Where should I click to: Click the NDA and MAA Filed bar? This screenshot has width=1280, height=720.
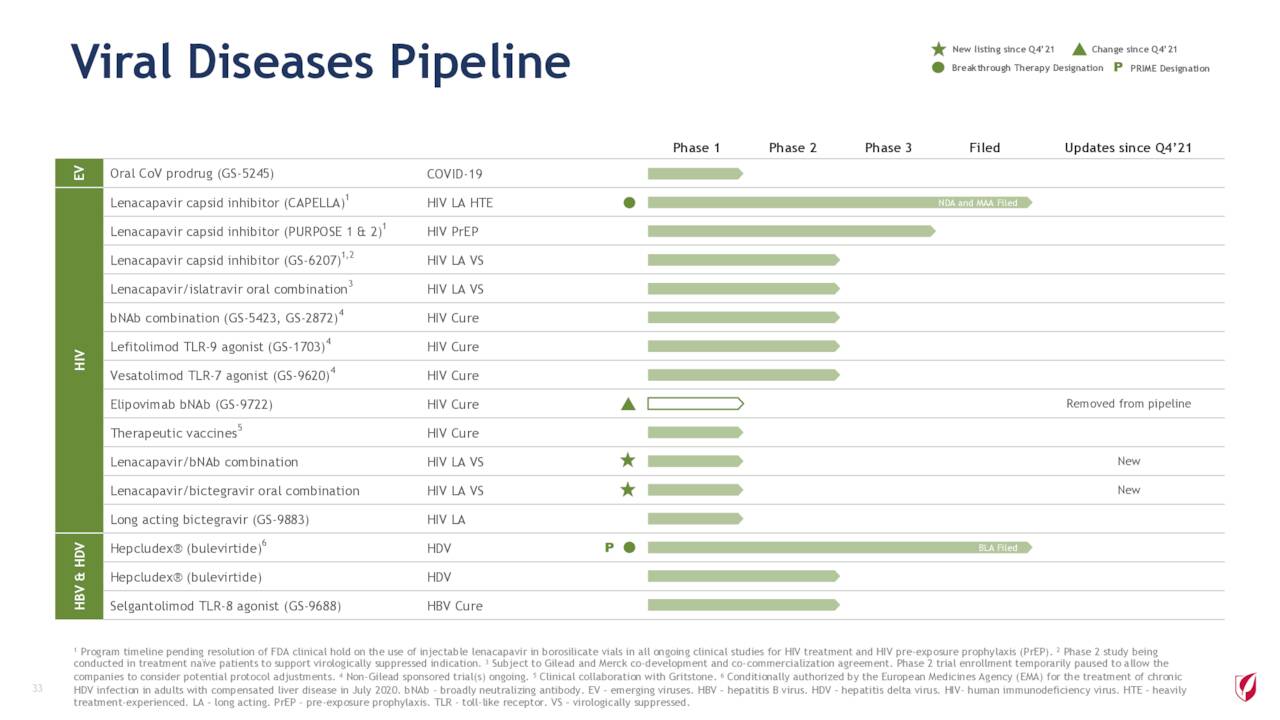(840, 202)
